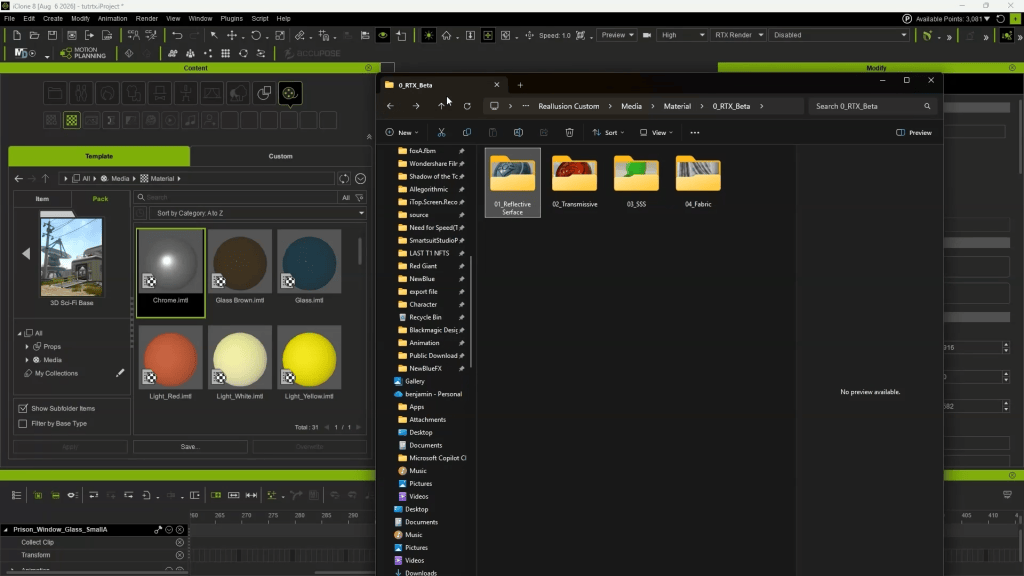
Task: Refresh the File Explorer folder view
Action: click(467, 106)
